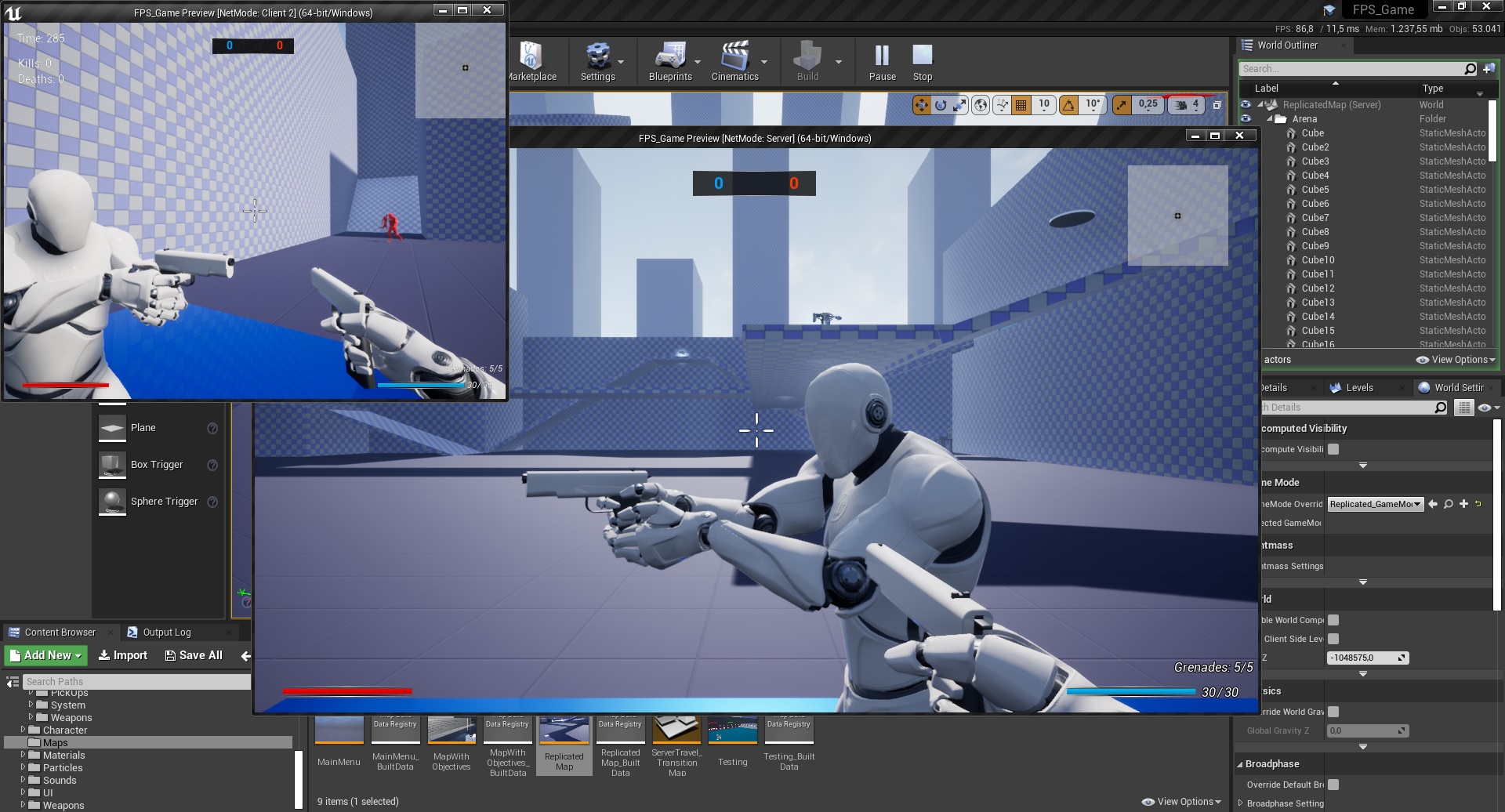
Task: Switch to the Levels tab
Action: coord(1358,388)
